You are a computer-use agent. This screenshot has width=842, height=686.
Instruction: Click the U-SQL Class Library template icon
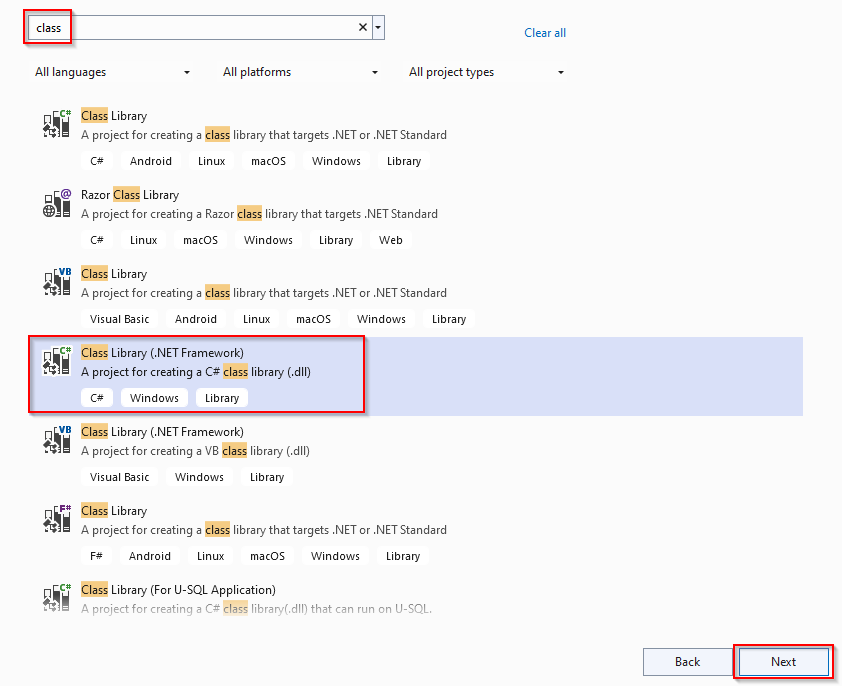(x=57, y=597)
